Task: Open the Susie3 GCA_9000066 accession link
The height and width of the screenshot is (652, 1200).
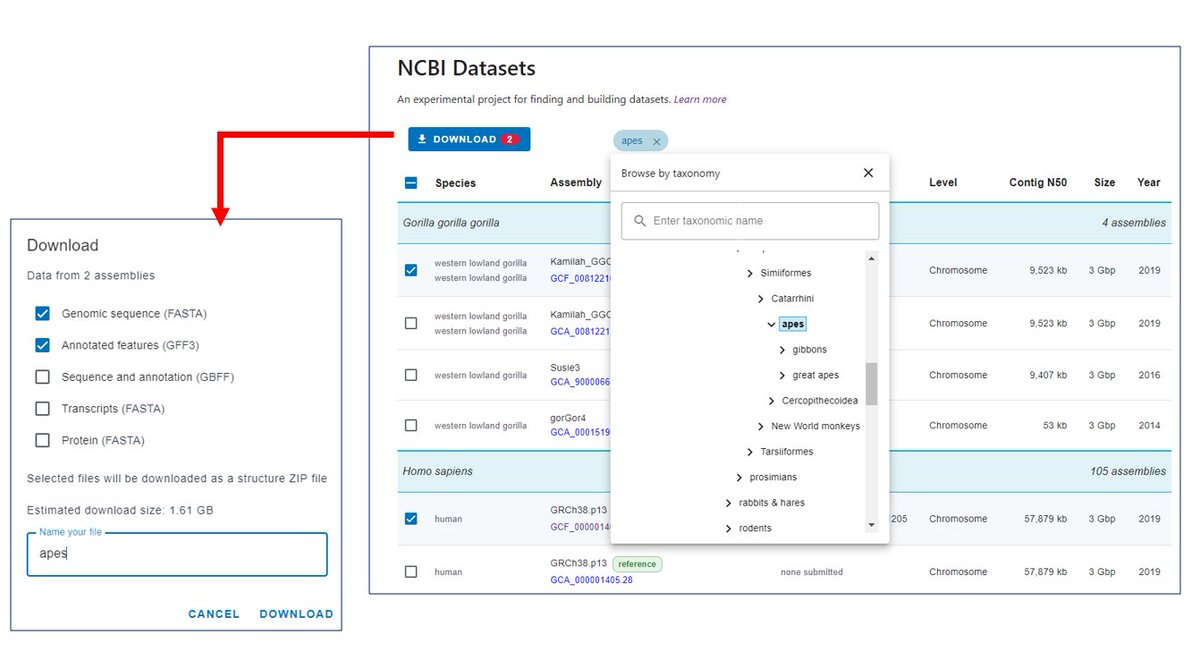Action: click(580, 381)
